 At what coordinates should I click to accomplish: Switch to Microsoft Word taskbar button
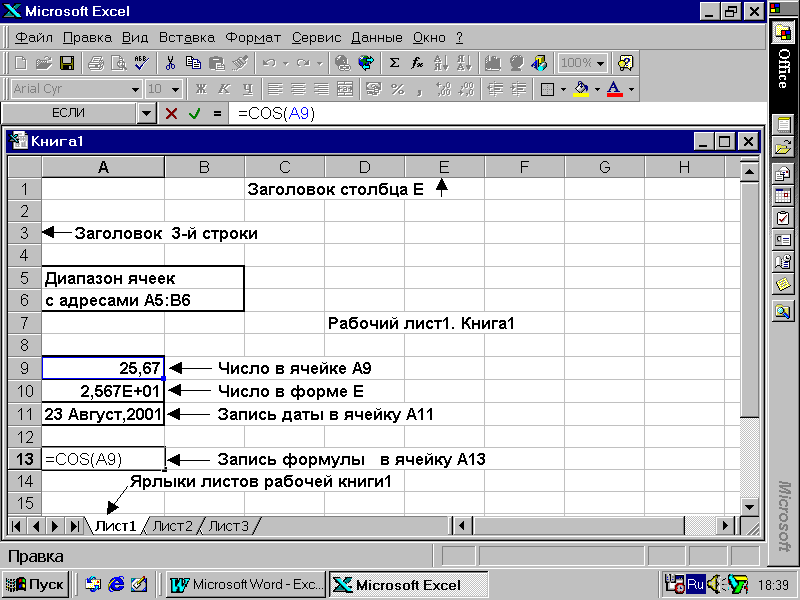coord(247,585)
